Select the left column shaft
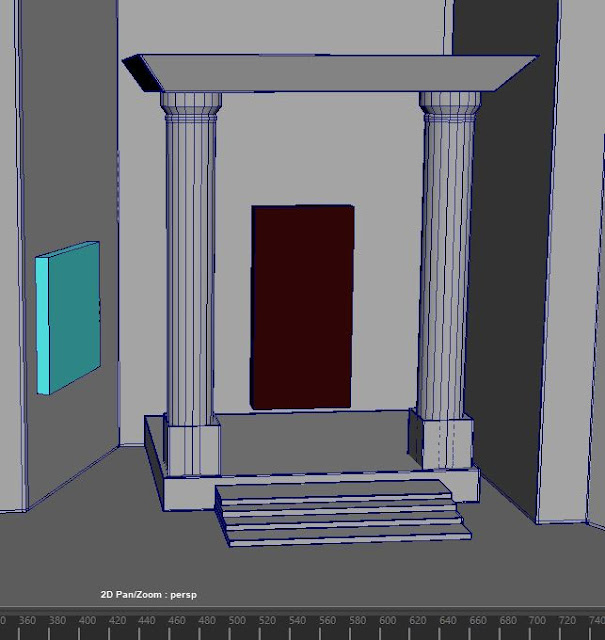Image resolution: width=605 pixels, height=640 pixels. 191,269
